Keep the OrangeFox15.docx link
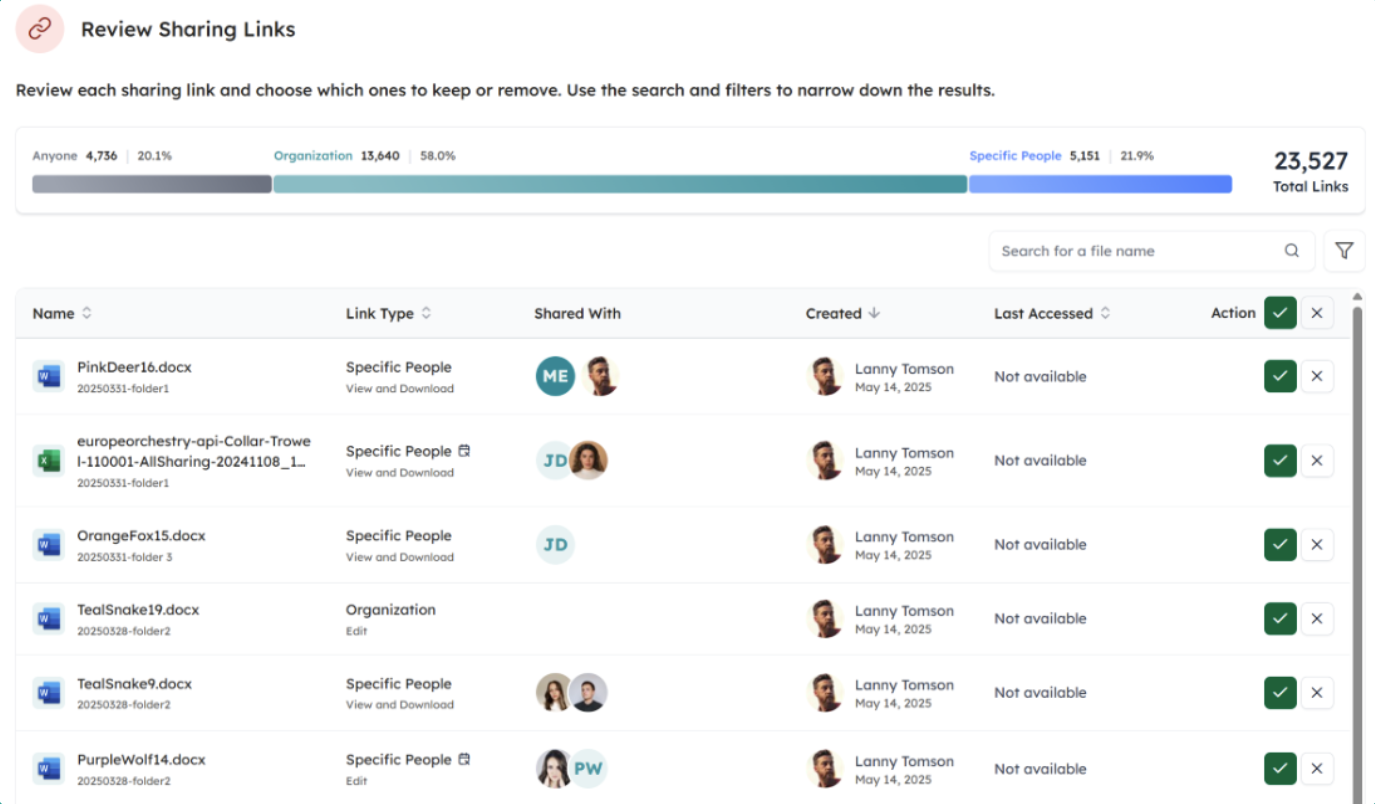The width and height of the screenshot is (1375, 804). click(x=1280, y=545)
